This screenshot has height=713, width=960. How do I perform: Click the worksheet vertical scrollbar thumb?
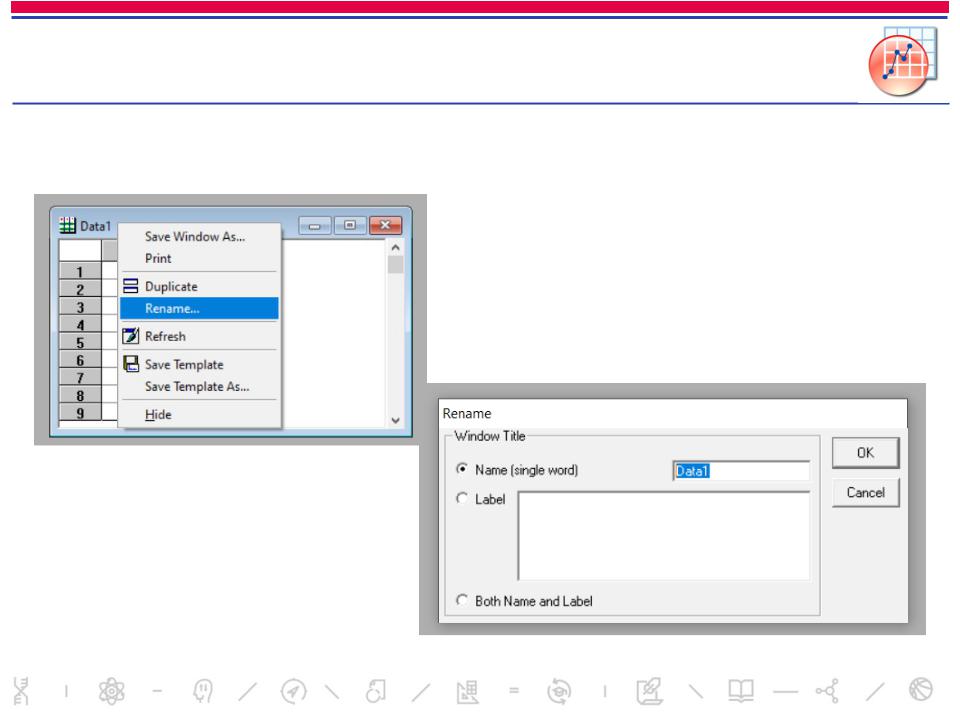pos(396,264)
